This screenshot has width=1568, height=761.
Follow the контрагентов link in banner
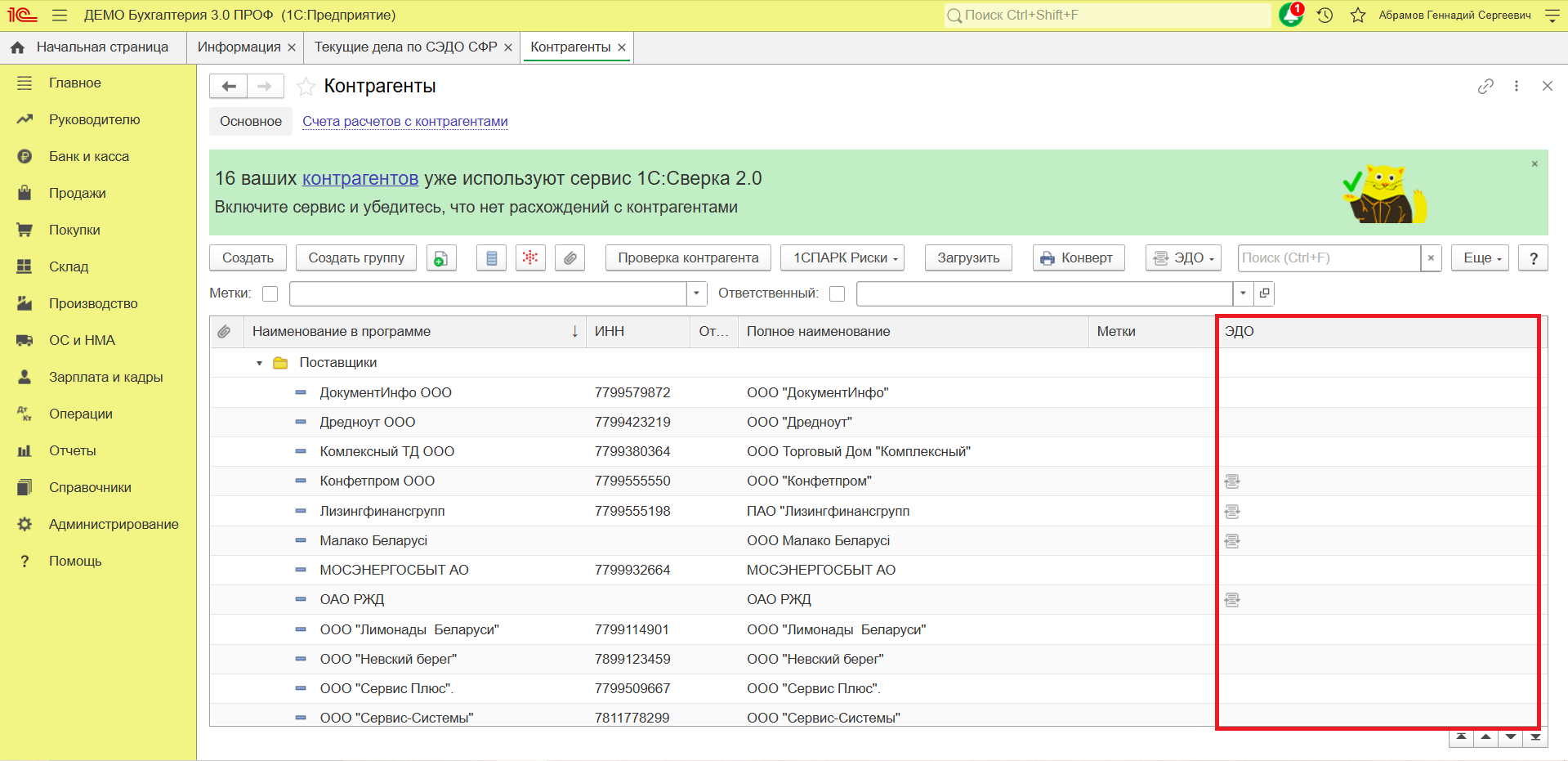(x=360, y=178)
